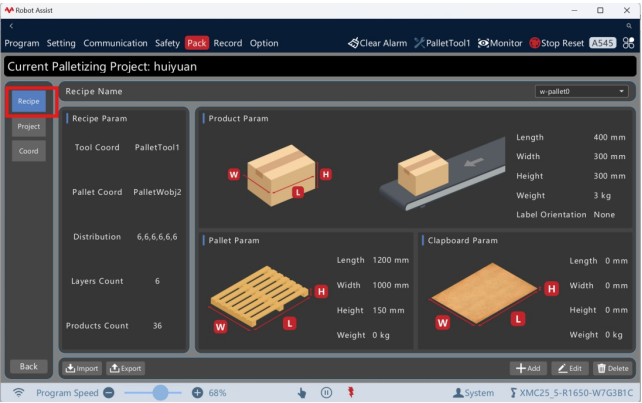The height and width of the screenshot is (403, 642).
Task: Switch to the Coord sidebar tab
Action: pyautogui.click(x=29, y=151)
